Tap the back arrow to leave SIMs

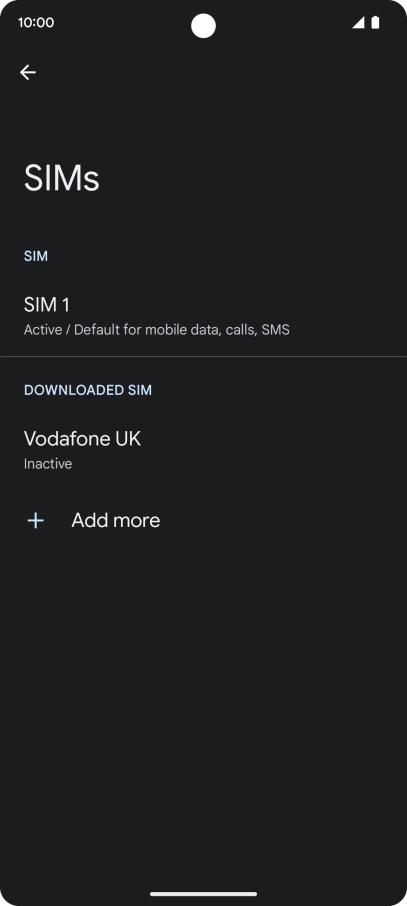(x=28, y=72)
